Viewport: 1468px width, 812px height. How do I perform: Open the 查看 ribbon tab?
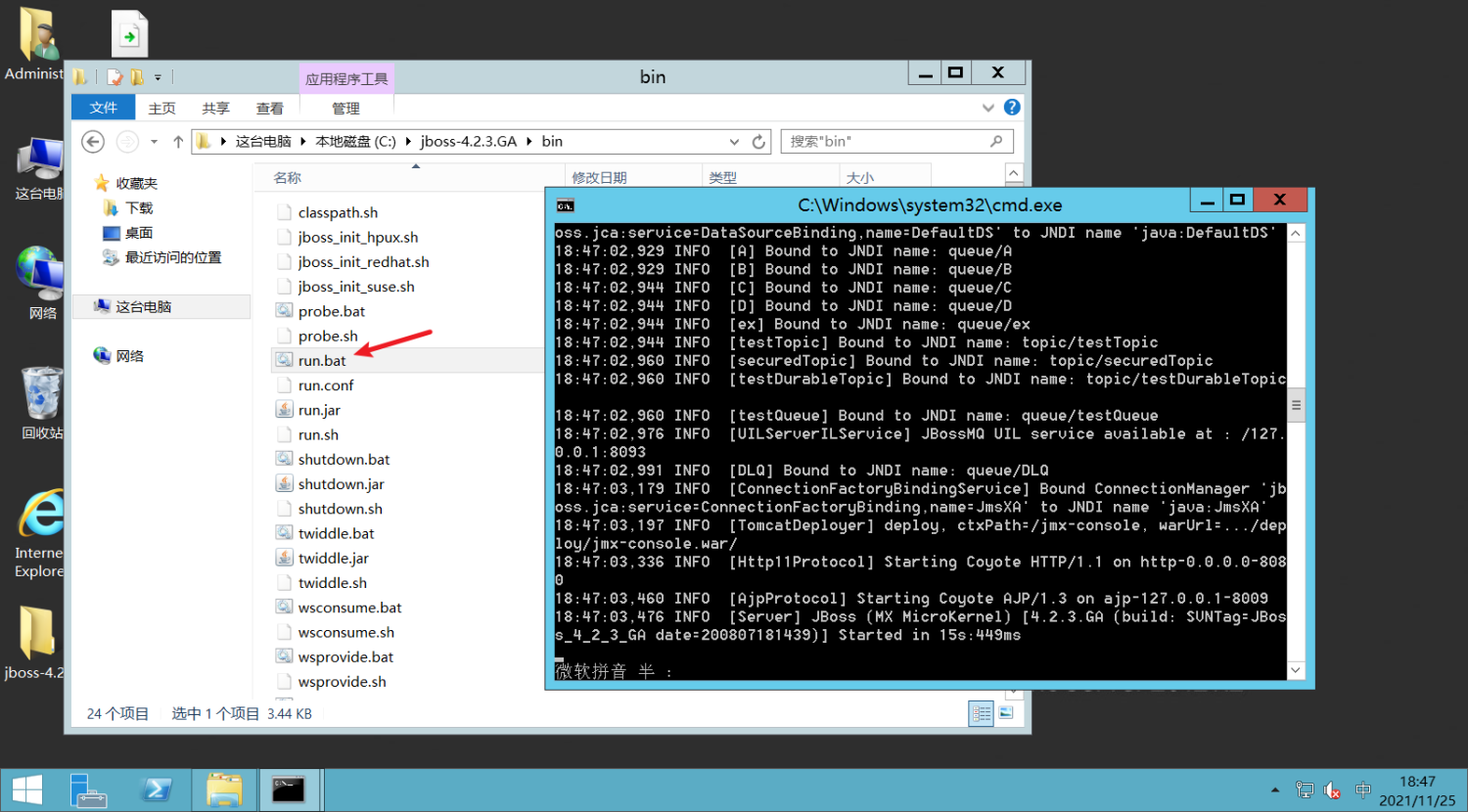269,108
